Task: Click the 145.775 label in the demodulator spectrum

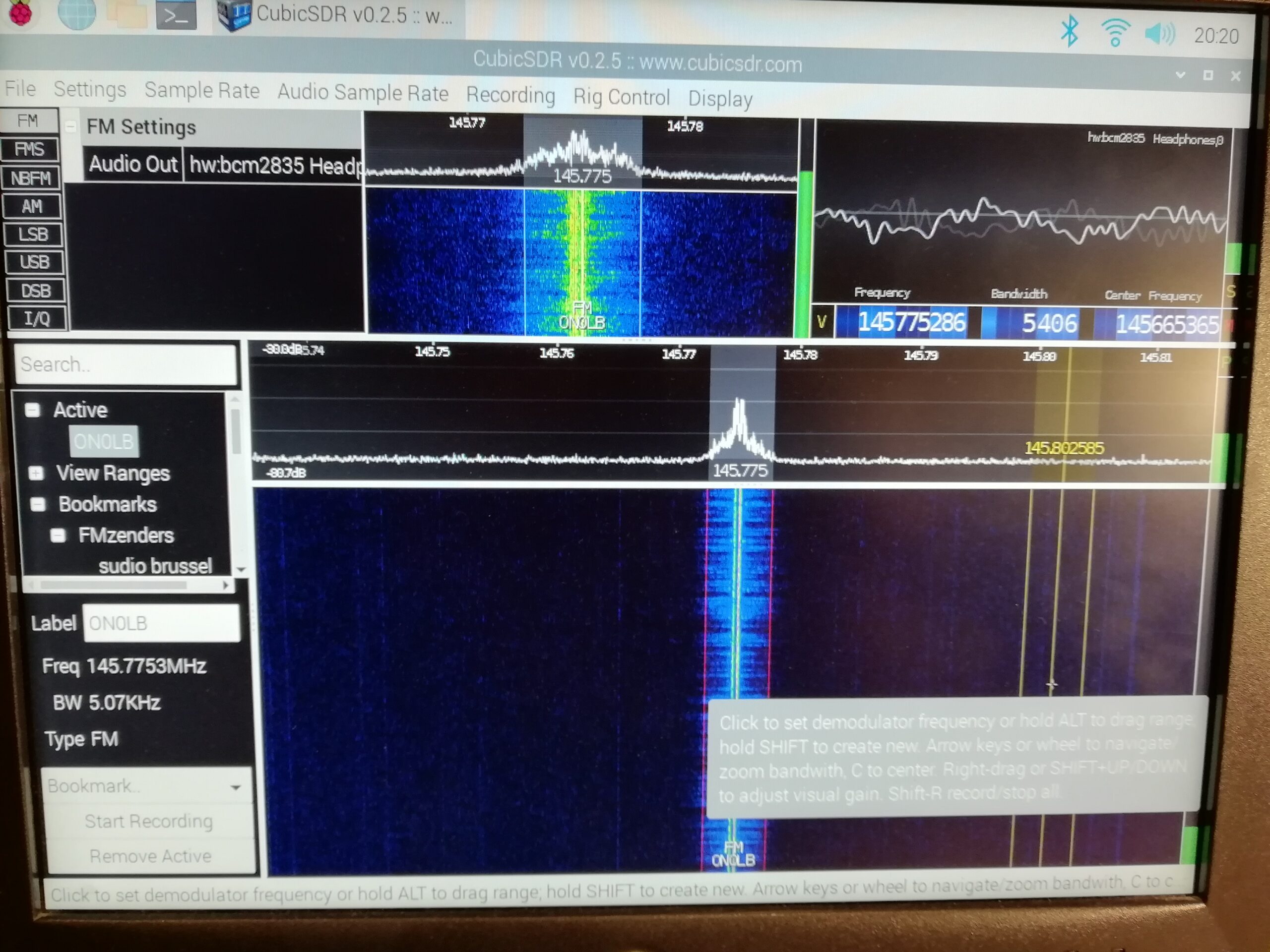Action: [x=581, y=176]
